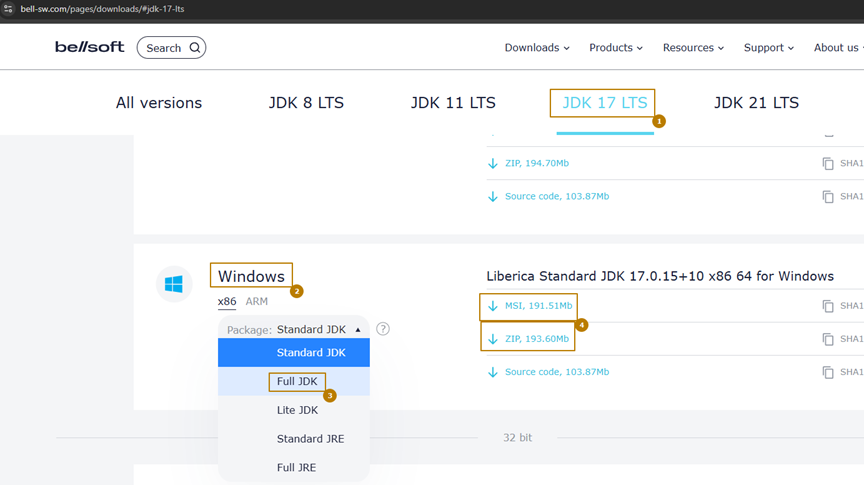Click the Search box

click(171, 47)
